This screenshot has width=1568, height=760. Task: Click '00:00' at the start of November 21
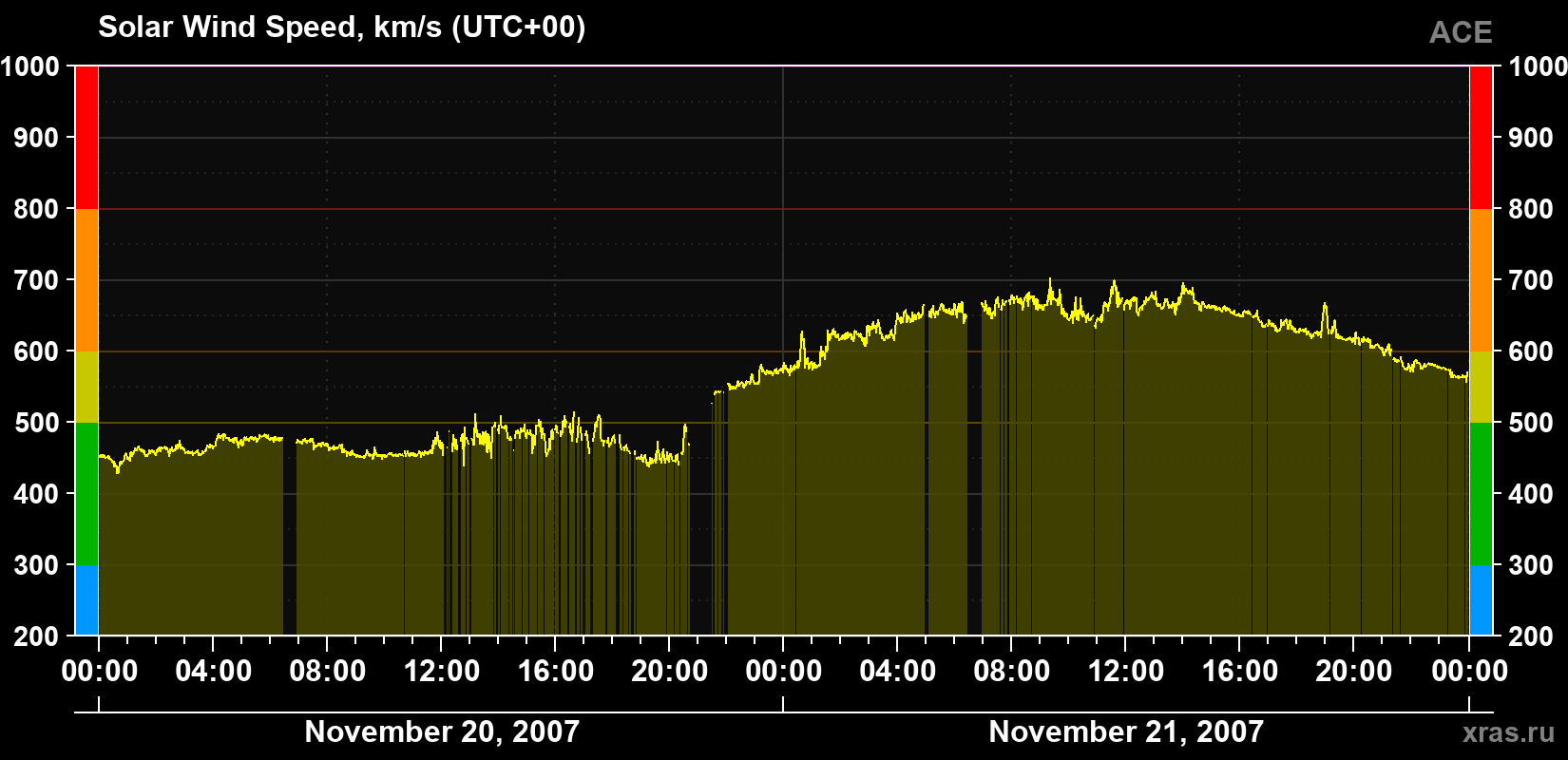[x=784, y=672]
